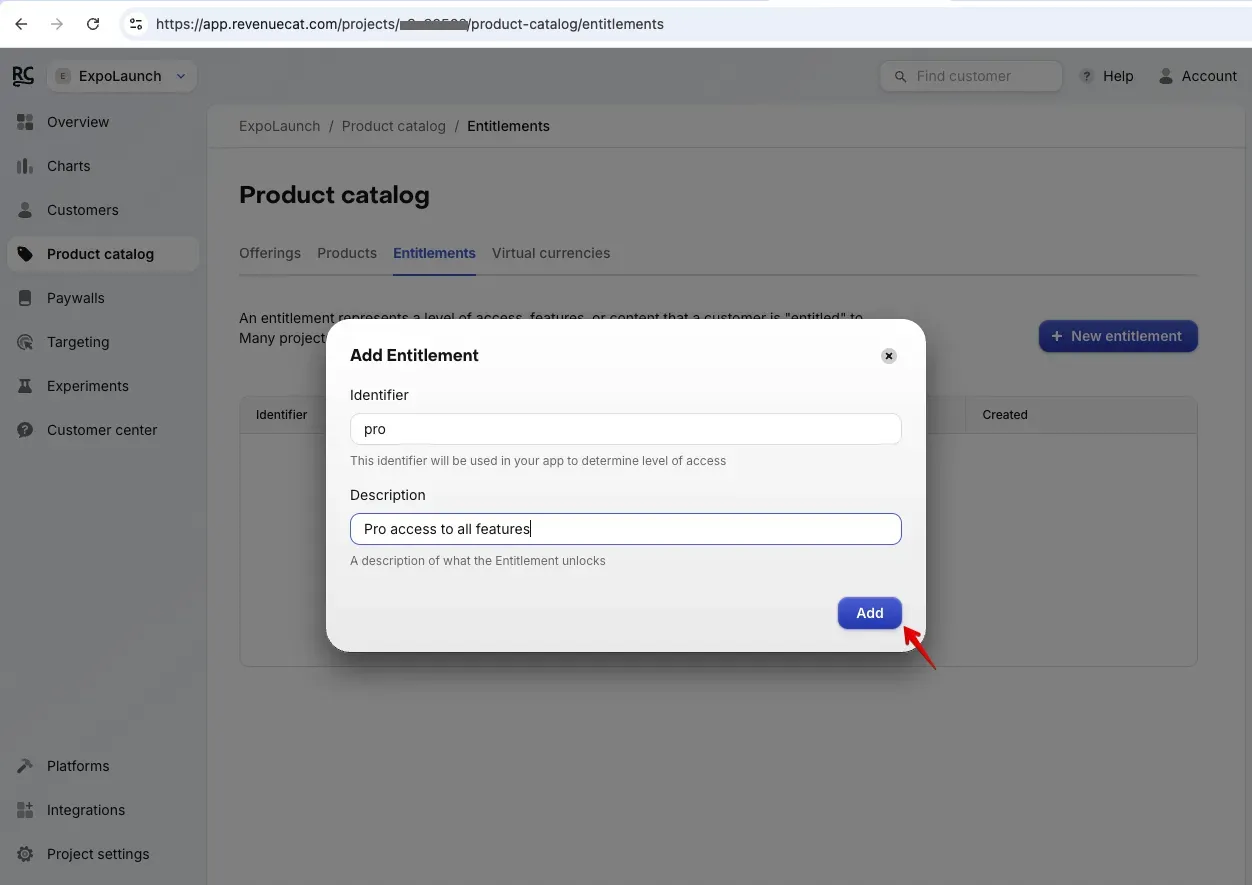Click the site info icon in address bar

[137, 24]
